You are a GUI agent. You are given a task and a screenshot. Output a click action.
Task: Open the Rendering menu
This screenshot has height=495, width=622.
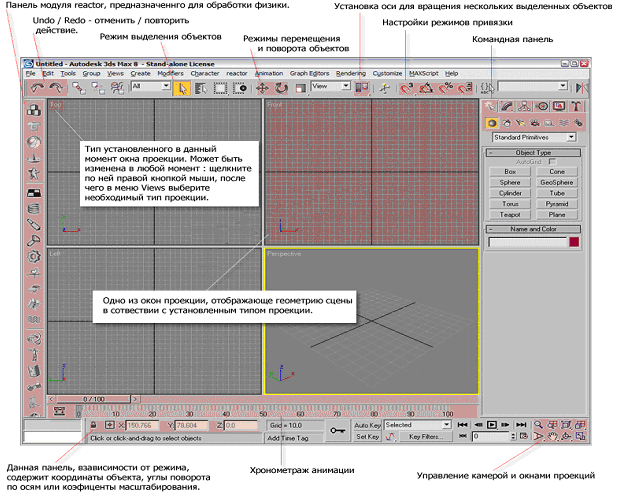[351, 73]
